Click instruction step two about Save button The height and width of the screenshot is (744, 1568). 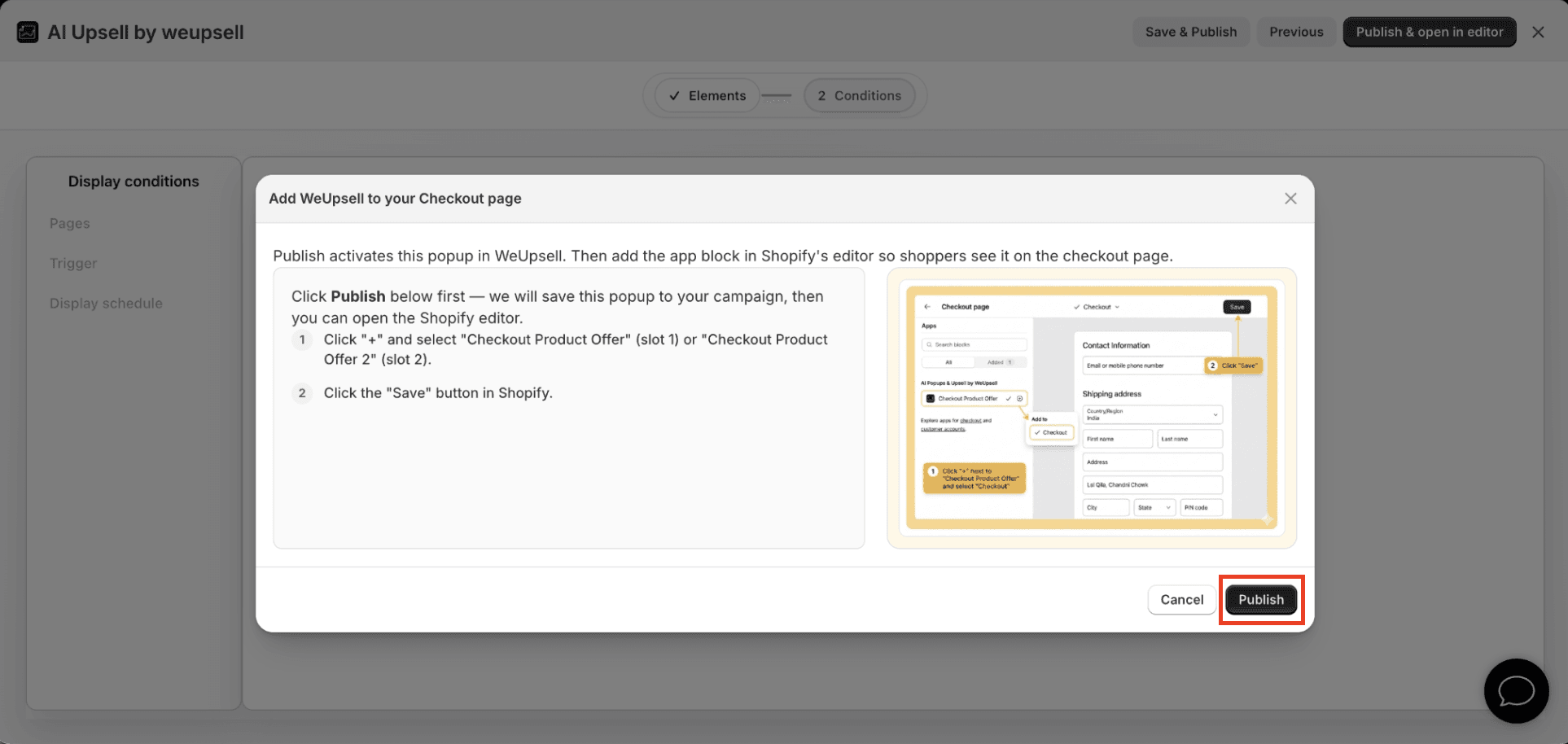coord(438,393)
